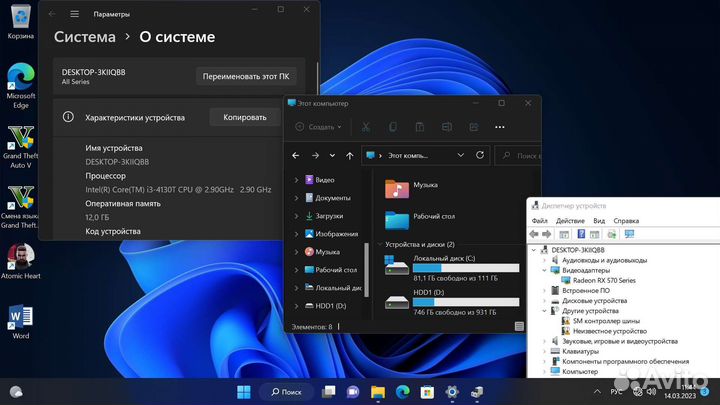Launch Atomic Heart from the desktop
The image size is (720, 405).
tap(19, 255)
